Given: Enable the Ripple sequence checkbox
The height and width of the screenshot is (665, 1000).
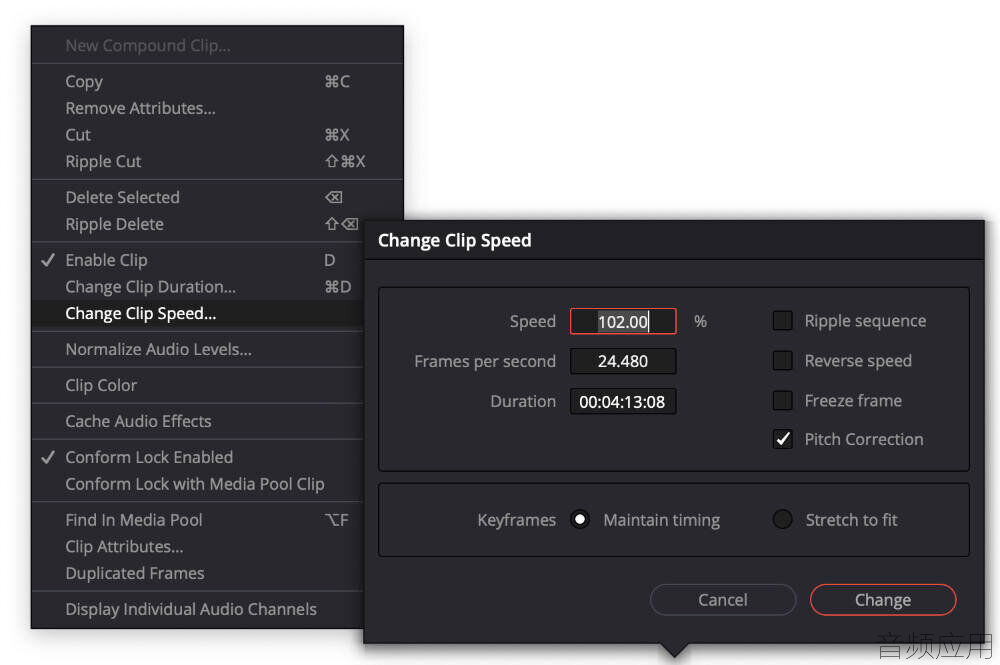Looking at the screenshot, I should pyautogui.click(x=783, y=321).
